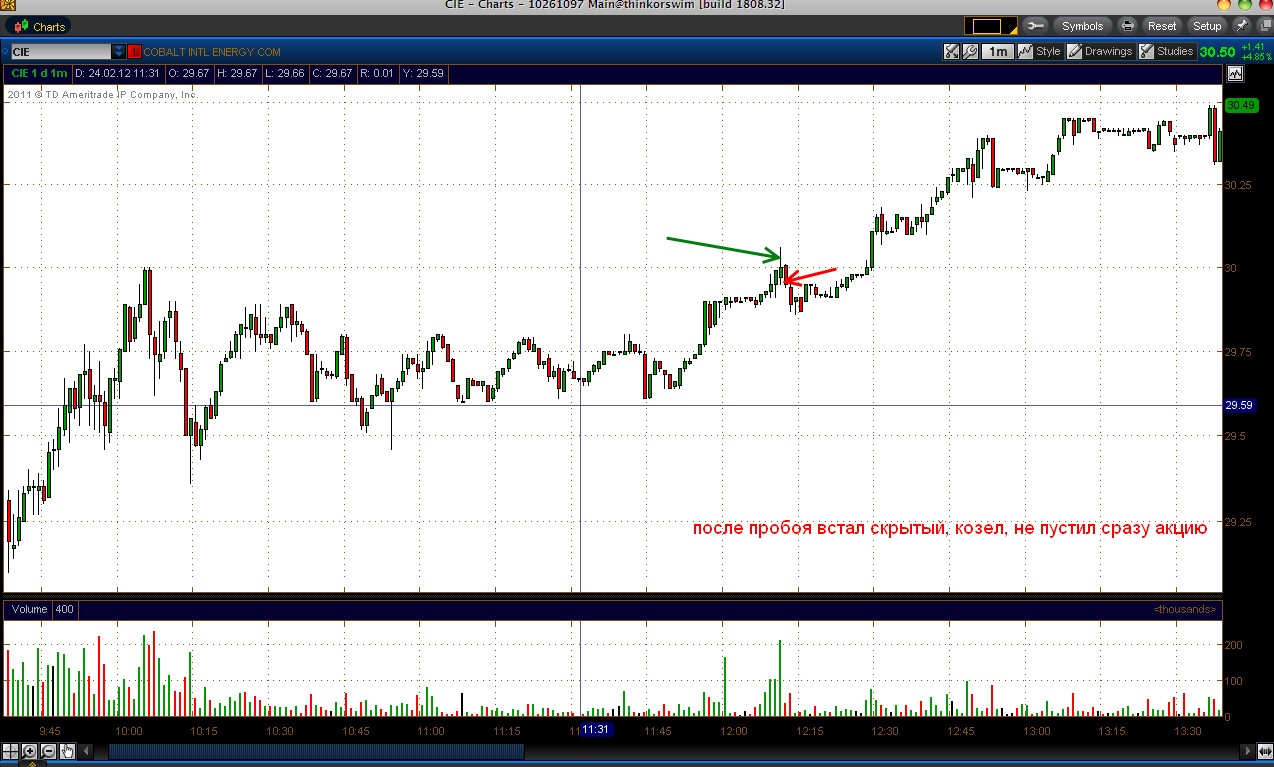Image resolution: width=1274 pixels, height=767 pixels.
Task: Click the 29.59 crosshair price label on axis
Action: pos(1240,405)
